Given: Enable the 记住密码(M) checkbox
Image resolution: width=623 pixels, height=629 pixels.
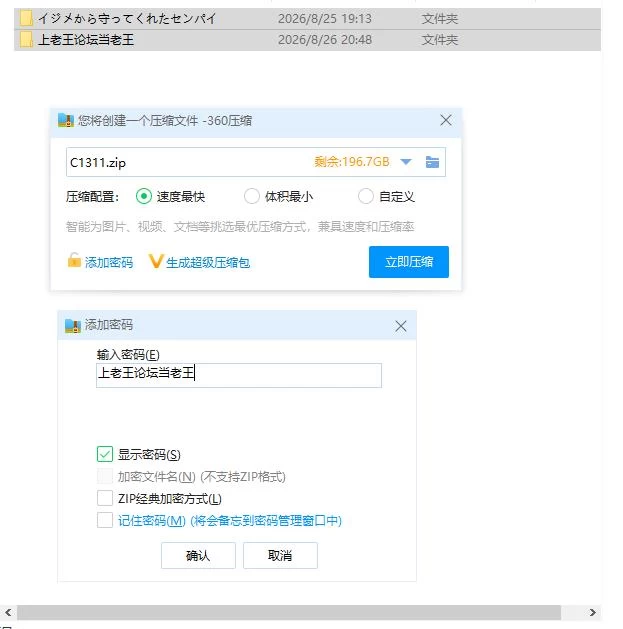Looking at the screenshot, I should tap(105, 520).
